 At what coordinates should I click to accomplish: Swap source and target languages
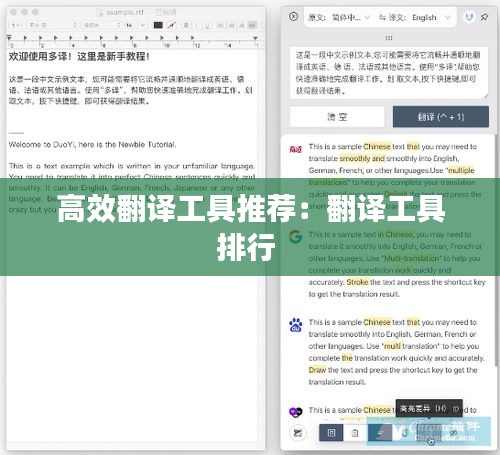(382, 17)
